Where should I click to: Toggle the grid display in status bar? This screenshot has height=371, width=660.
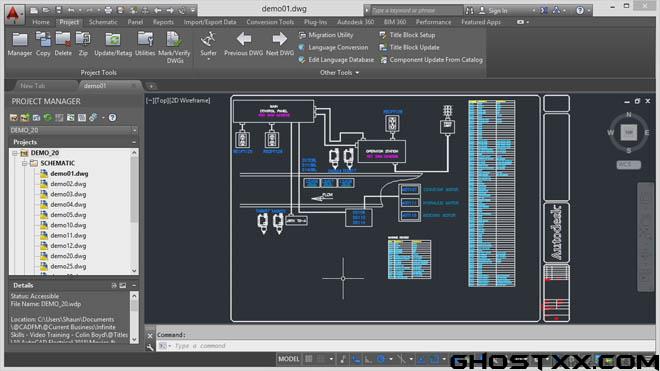click(309, 359)
